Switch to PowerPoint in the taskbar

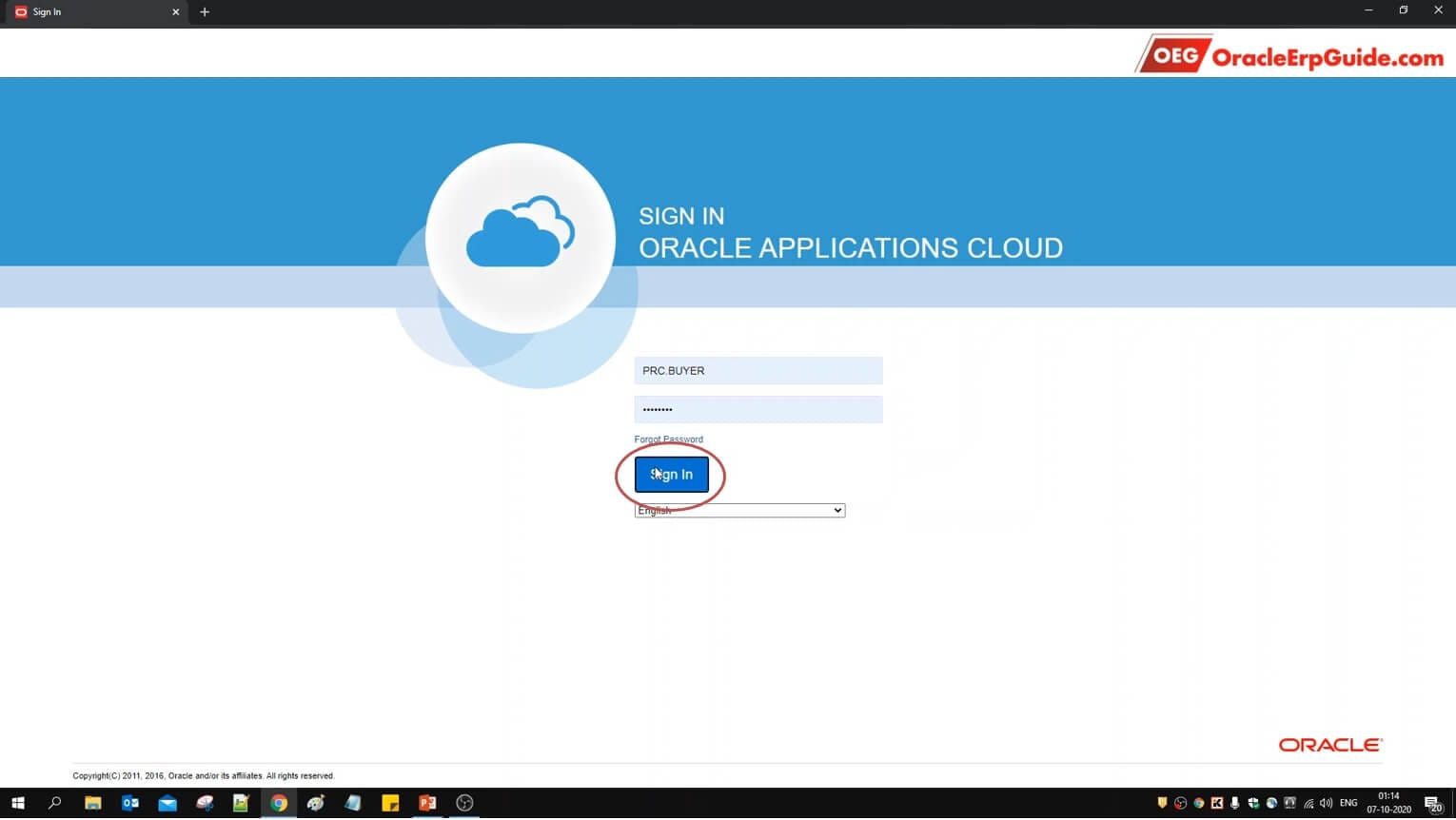[x=427, y=804]
